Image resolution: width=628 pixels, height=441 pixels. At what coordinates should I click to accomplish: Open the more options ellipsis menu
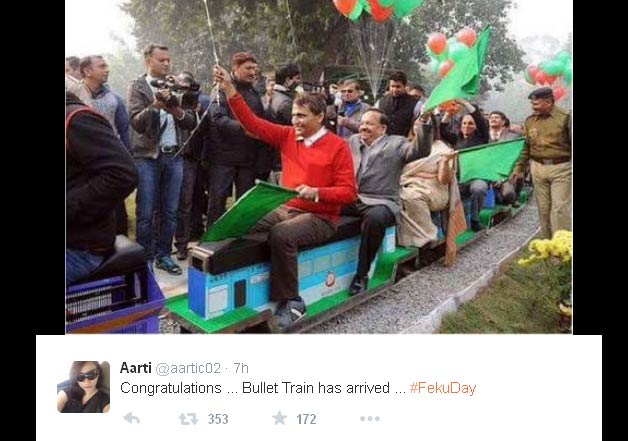coord(370,419)
